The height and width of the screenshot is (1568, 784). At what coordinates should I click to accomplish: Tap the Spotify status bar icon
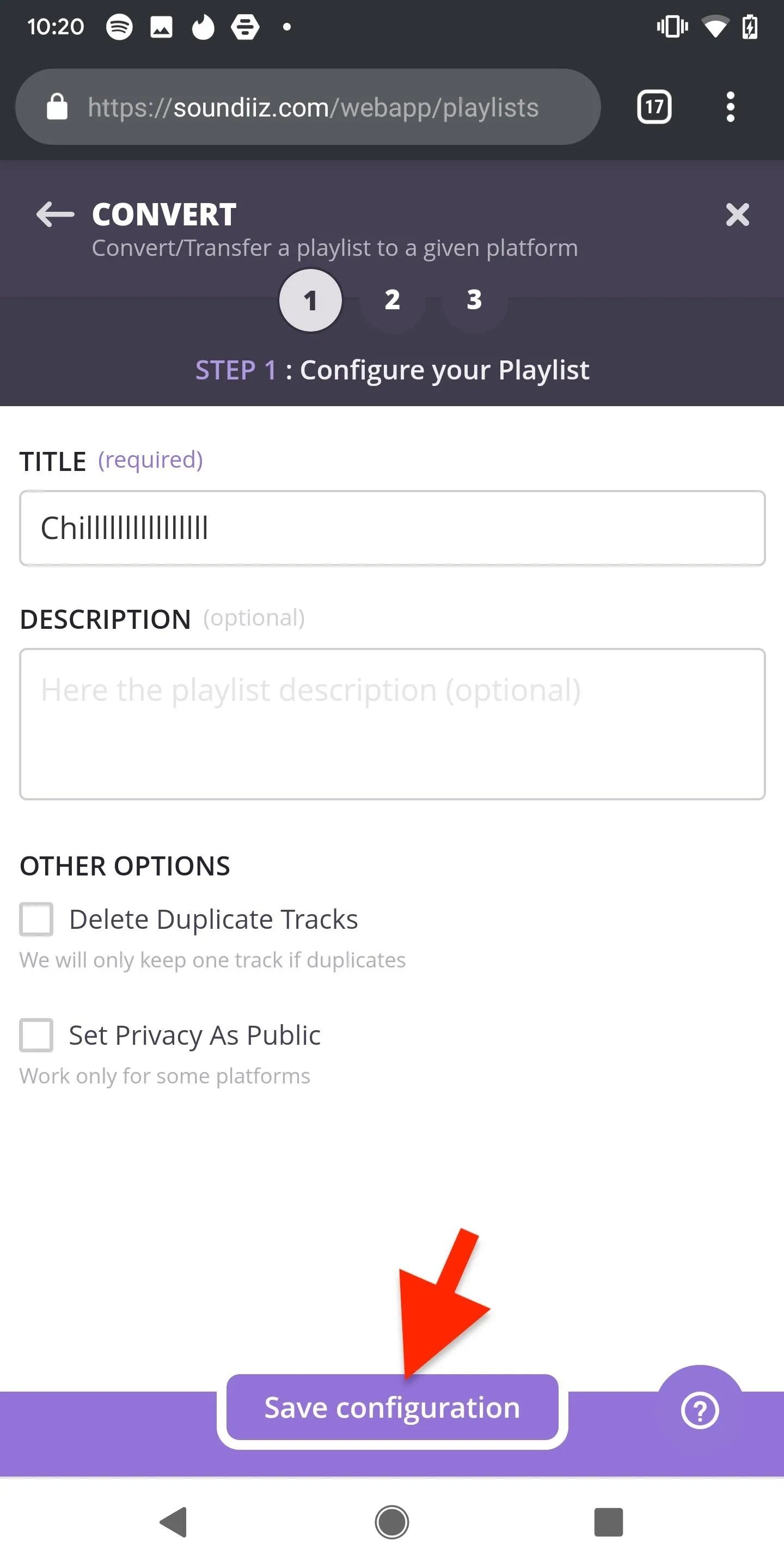click(119, 27)
